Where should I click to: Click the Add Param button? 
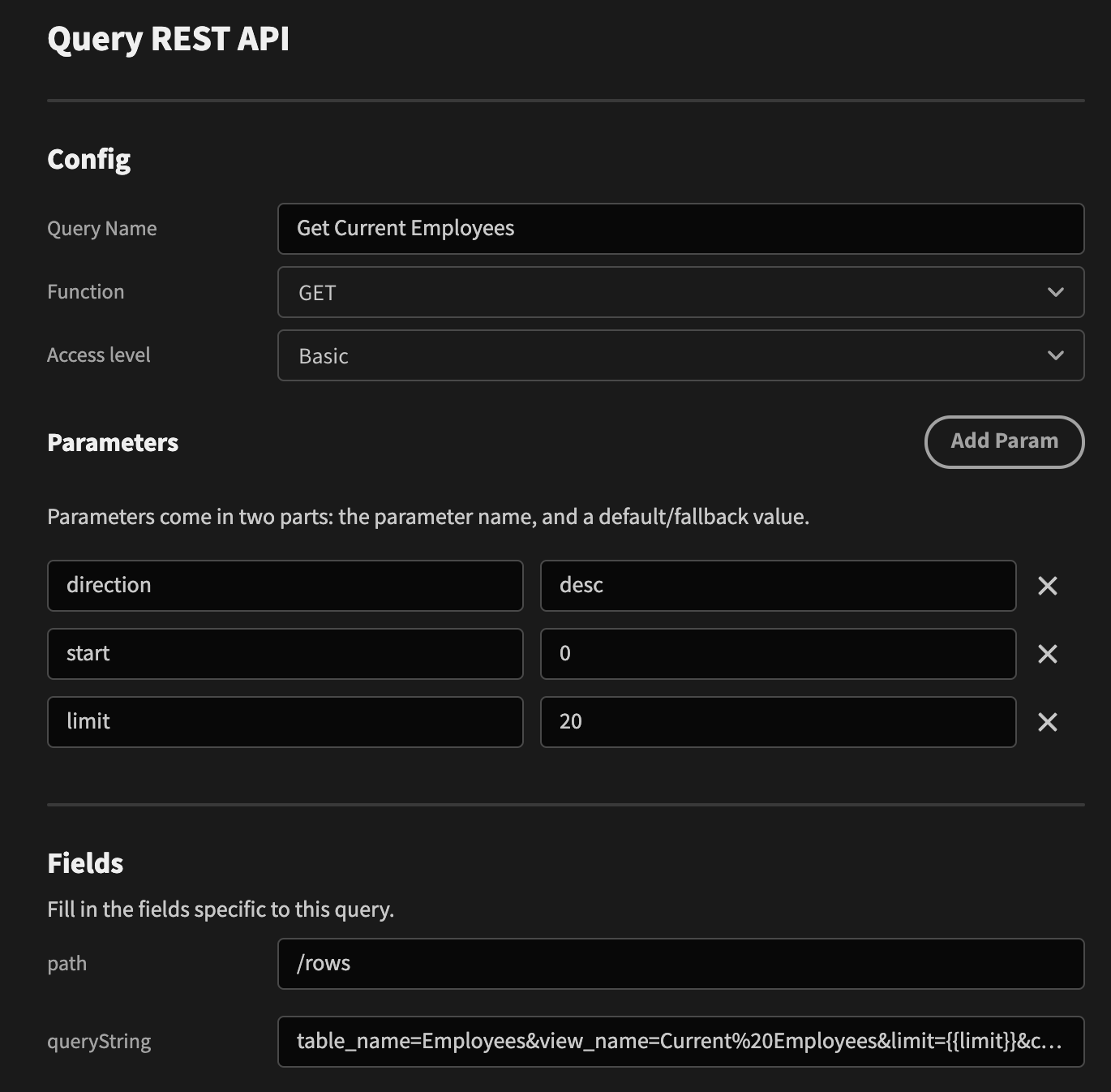tap(1004, 441)
